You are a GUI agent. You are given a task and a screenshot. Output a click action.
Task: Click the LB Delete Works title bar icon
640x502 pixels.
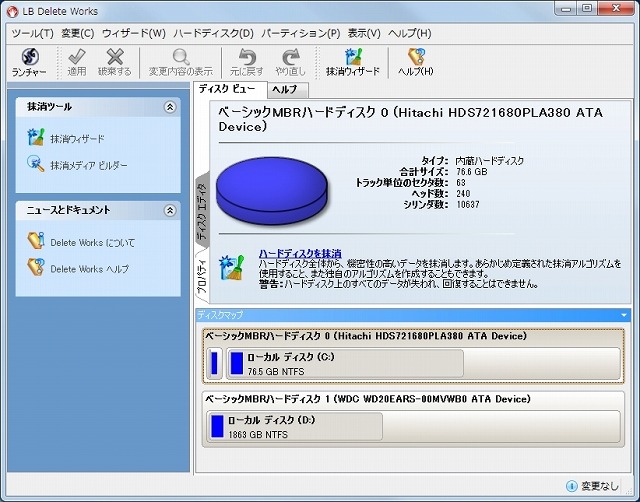click(x=13, y=11)
